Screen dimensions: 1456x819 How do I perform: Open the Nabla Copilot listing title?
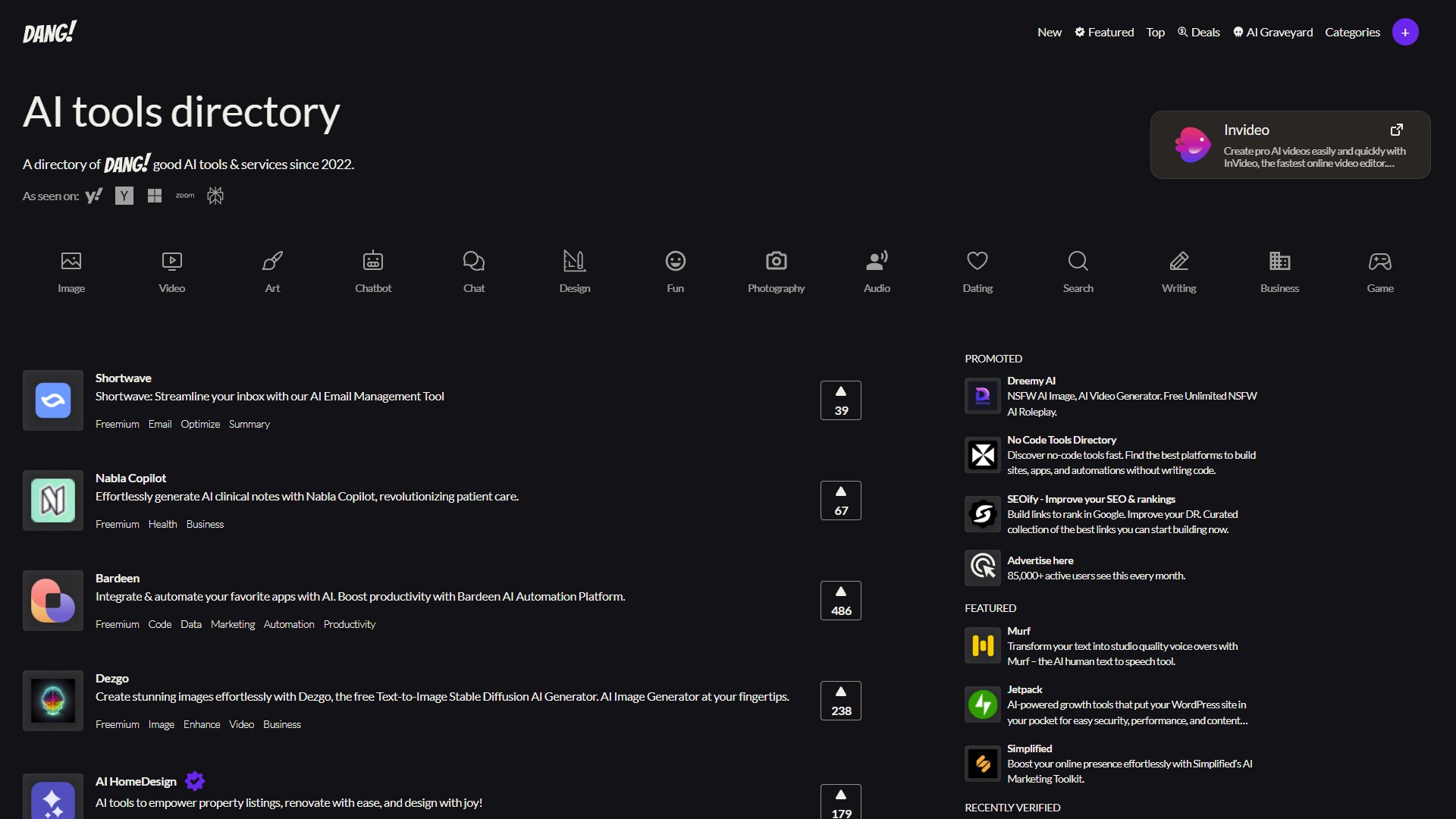tap(130, 478)
